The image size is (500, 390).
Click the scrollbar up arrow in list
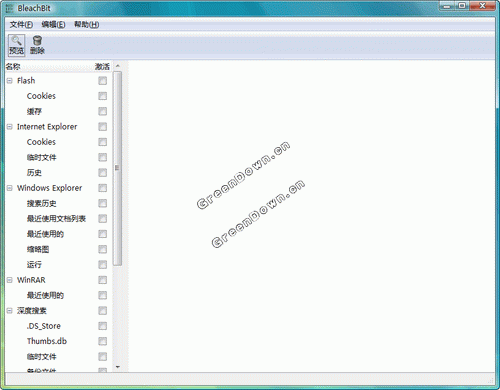[117, 66]
